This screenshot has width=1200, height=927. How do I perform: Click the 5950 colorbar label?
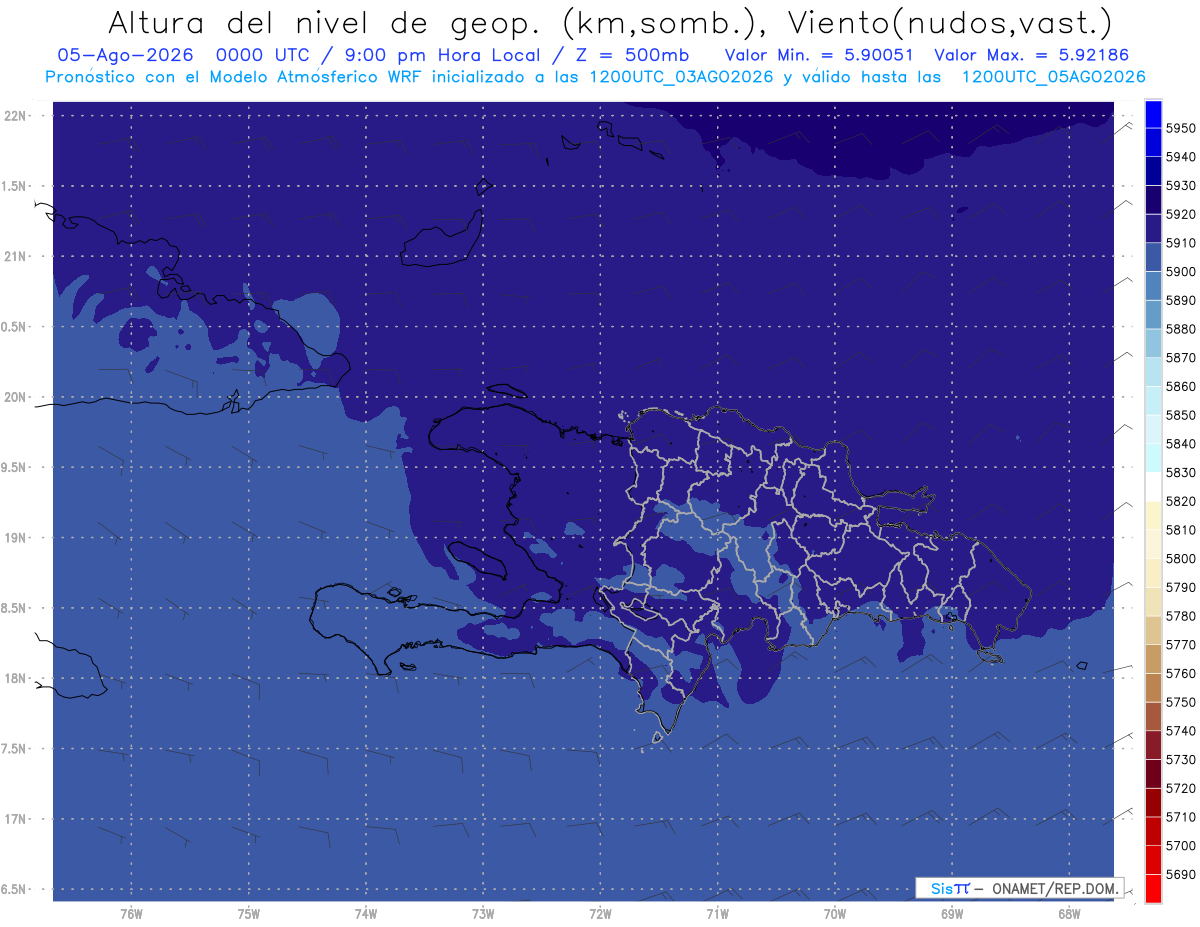pos(1181,128)
